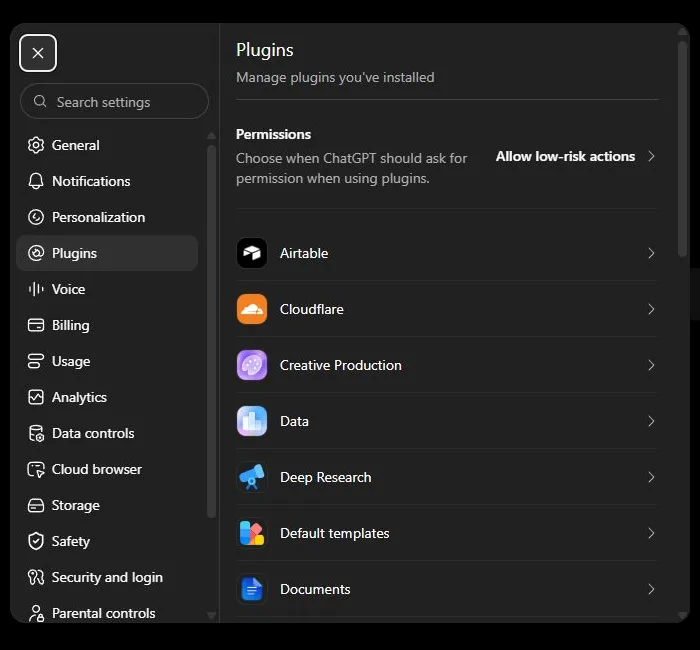Click the Airtable plugin logo
The image size is (700, 650).
click(x=252, y=253)
